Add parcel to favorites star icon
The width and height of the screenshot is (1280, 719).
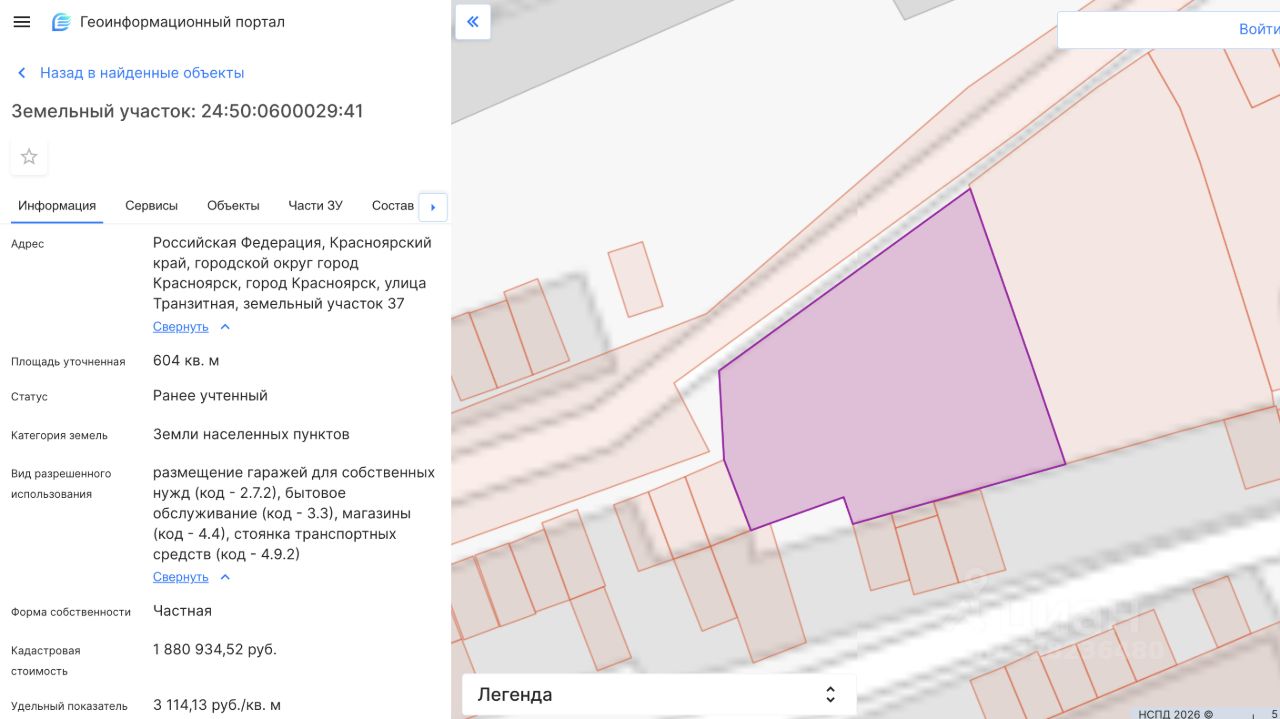coord(29,156)
